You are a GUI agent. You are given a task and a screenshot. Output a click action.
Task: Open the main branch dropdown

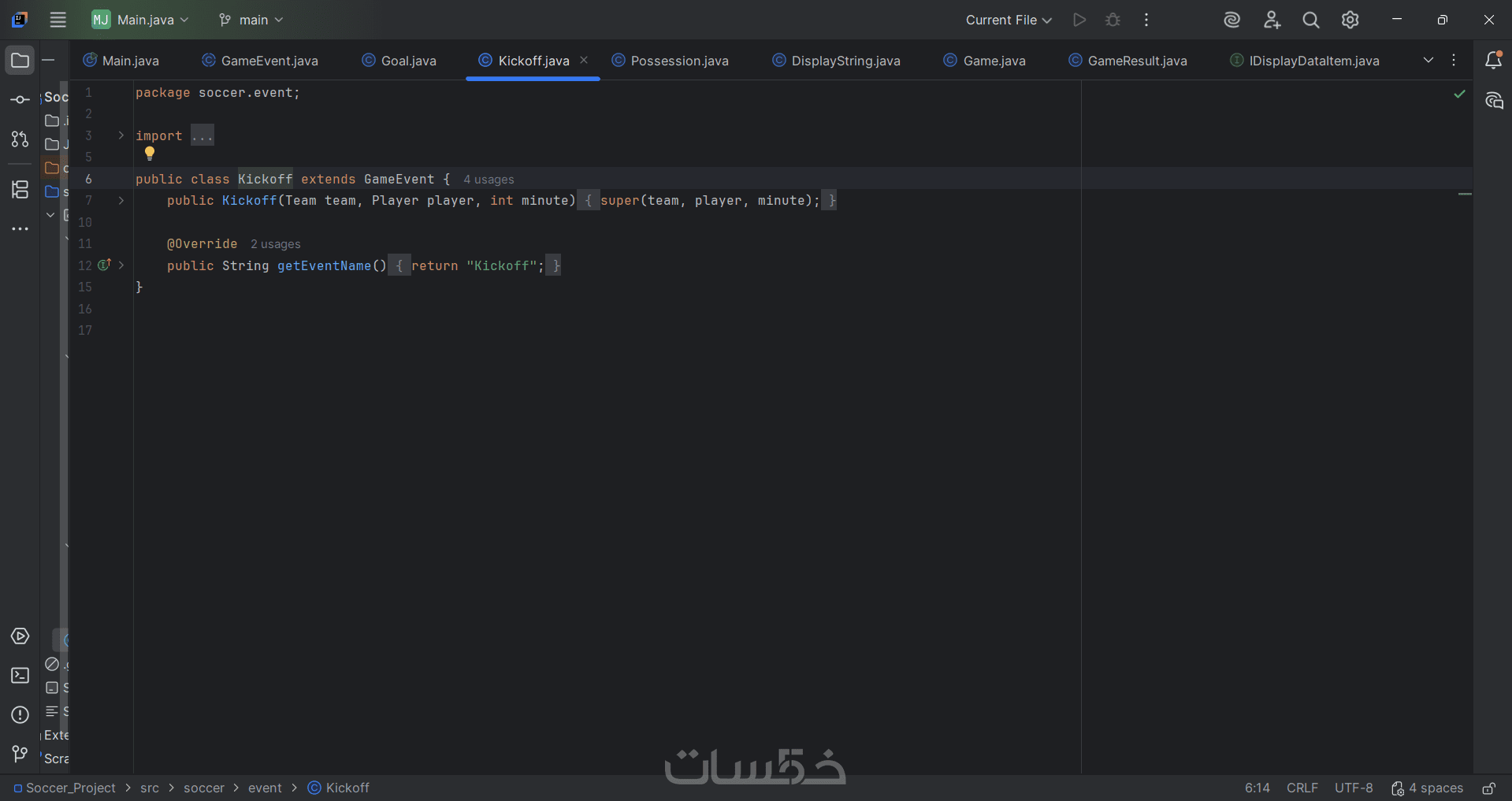[x=251, y=20]
